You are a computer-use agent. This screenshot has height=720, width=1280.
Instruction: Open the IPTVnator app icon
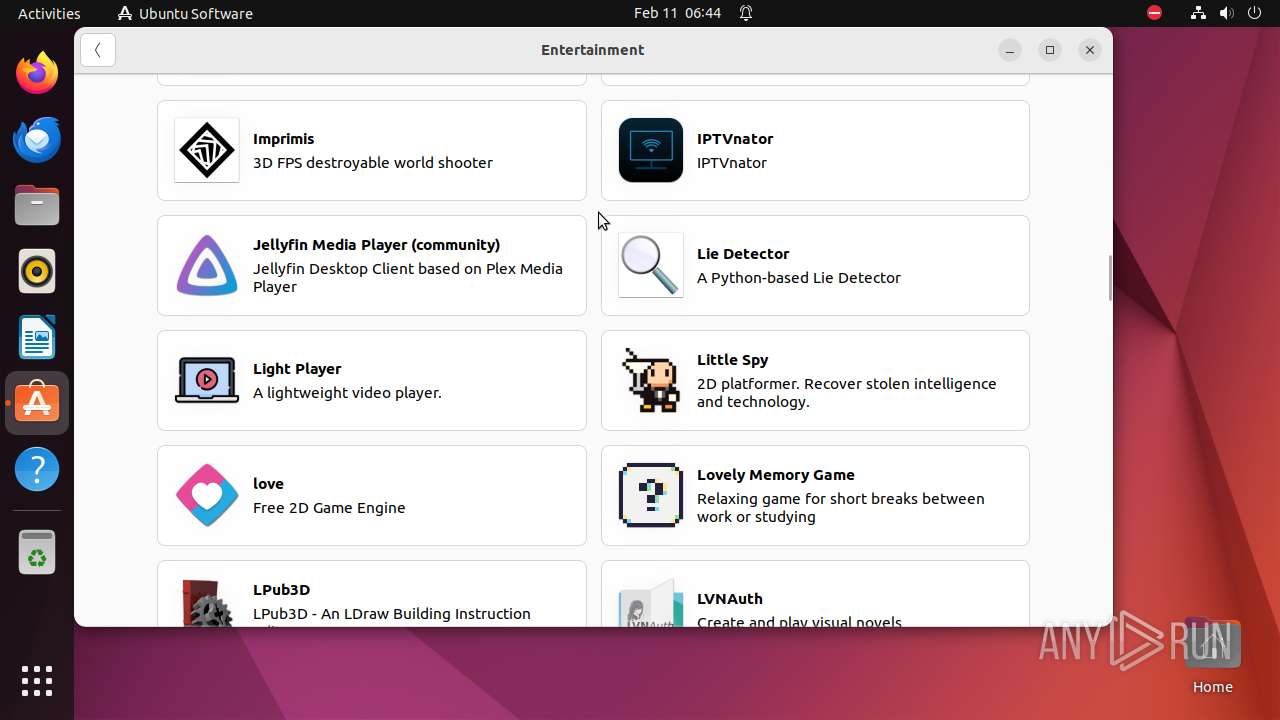[x=651, y=150]
